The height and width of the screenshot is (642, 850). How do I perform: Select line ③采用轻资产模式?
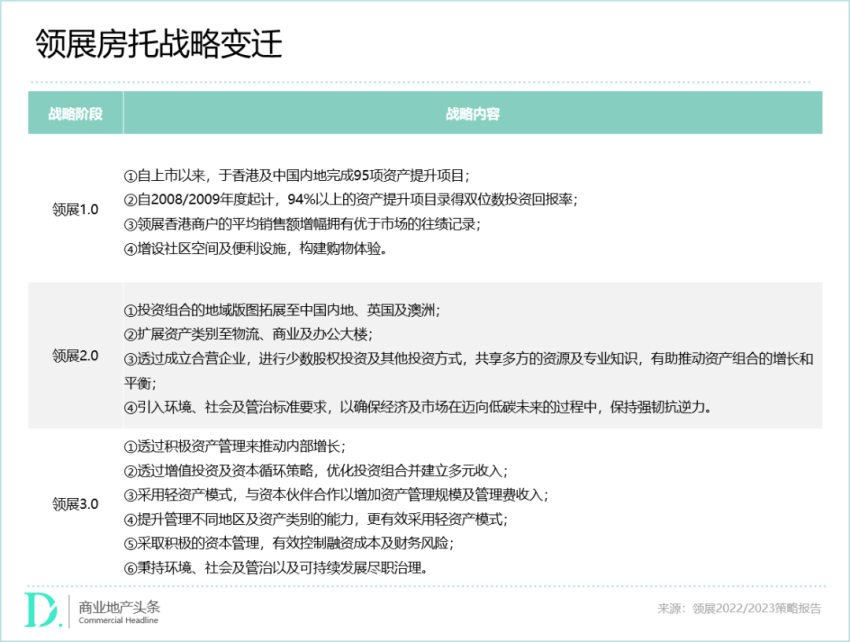pyautogui.click(x=336, y=495)
